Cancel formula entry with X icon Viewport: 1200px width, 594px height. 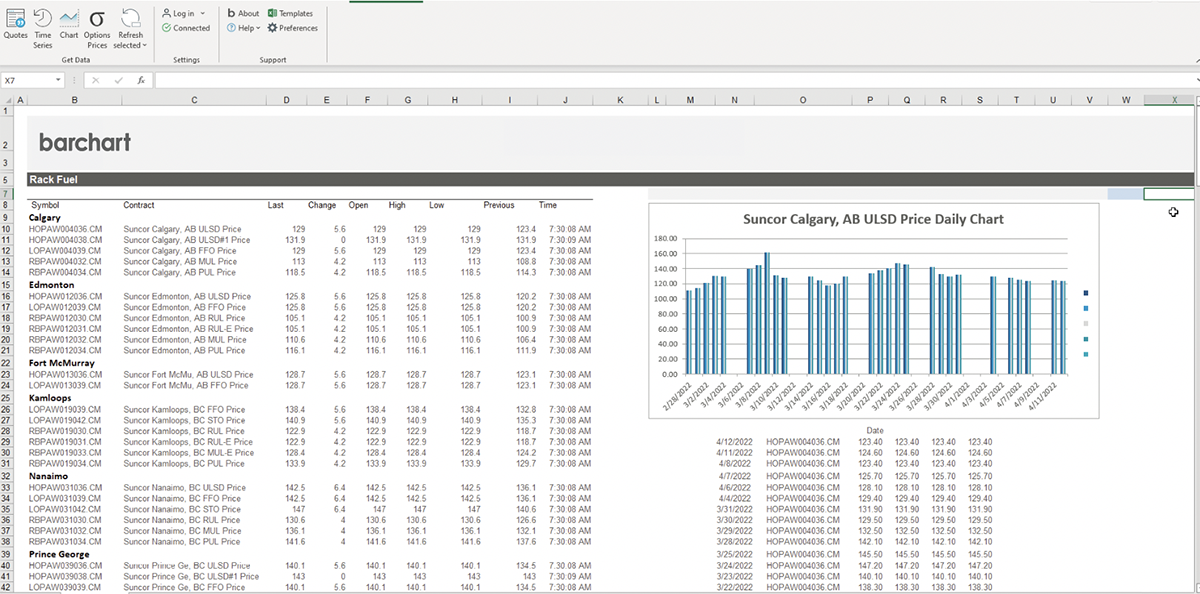96,80
